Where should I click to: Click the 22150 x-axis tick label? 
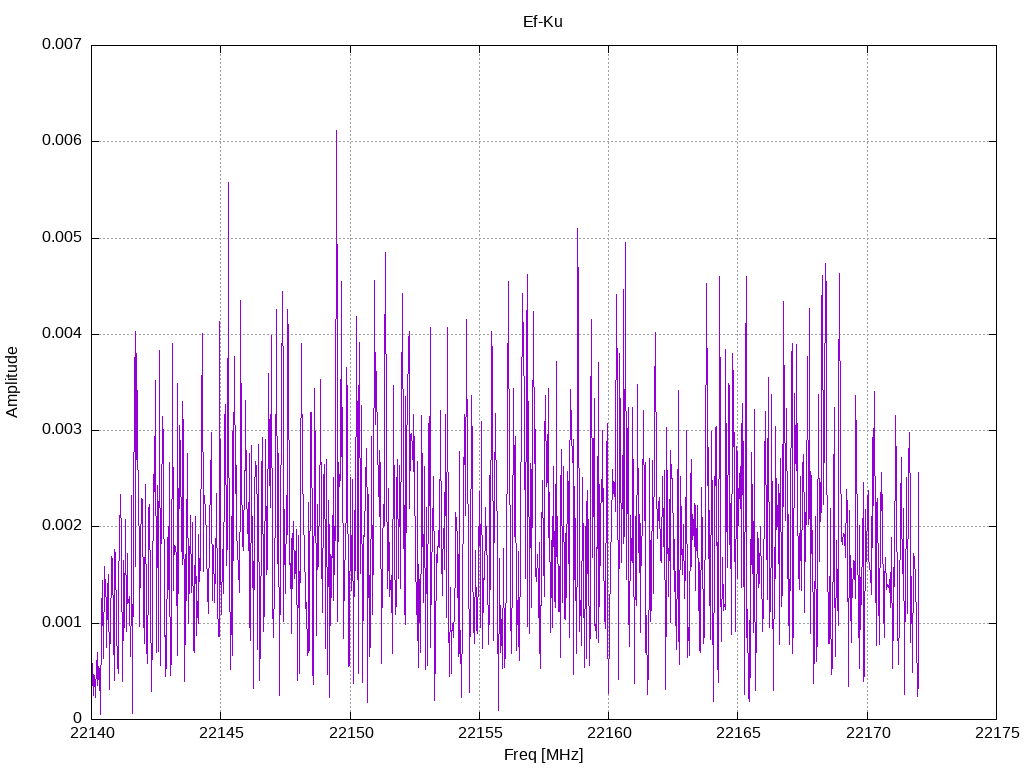(351, 733)
